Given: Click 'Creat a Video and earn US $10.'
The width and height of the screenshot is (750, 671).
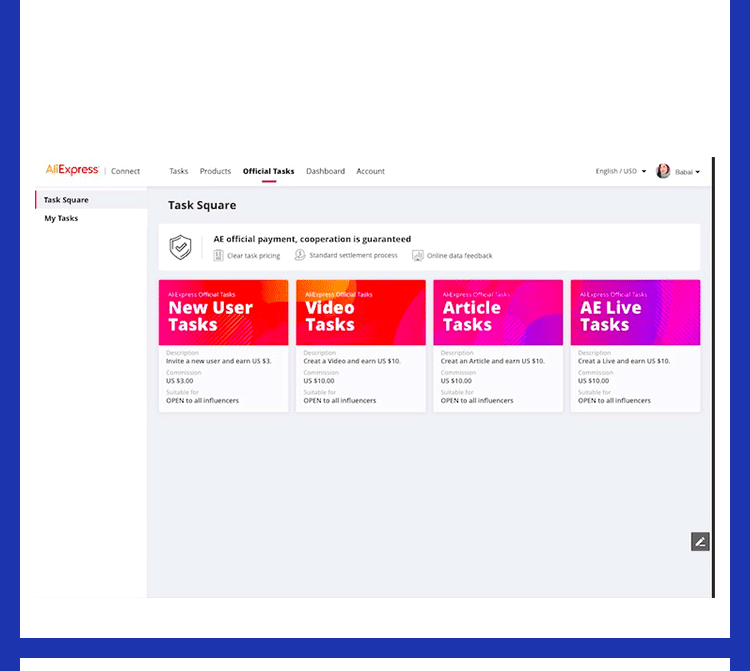Looking at the screenshot, I should pos(352,361).
